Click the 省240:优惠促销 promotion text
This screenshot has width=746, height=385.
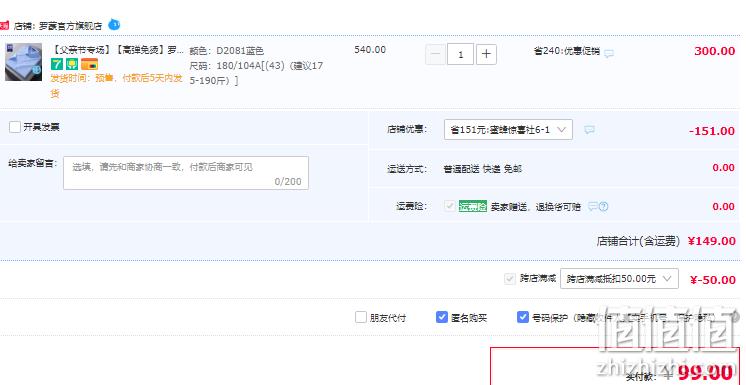tap(567, 51)
